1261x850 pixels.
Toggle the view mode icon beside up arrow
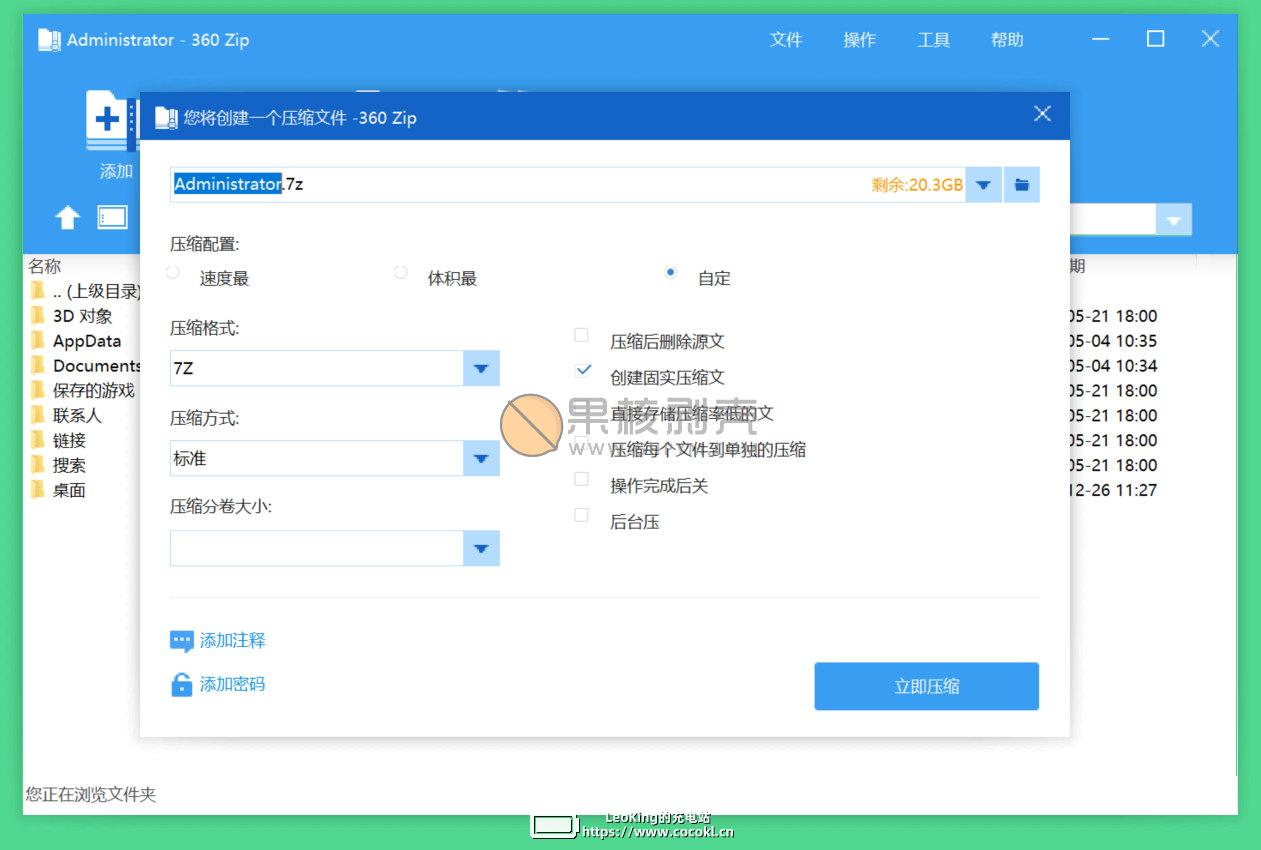112,217
